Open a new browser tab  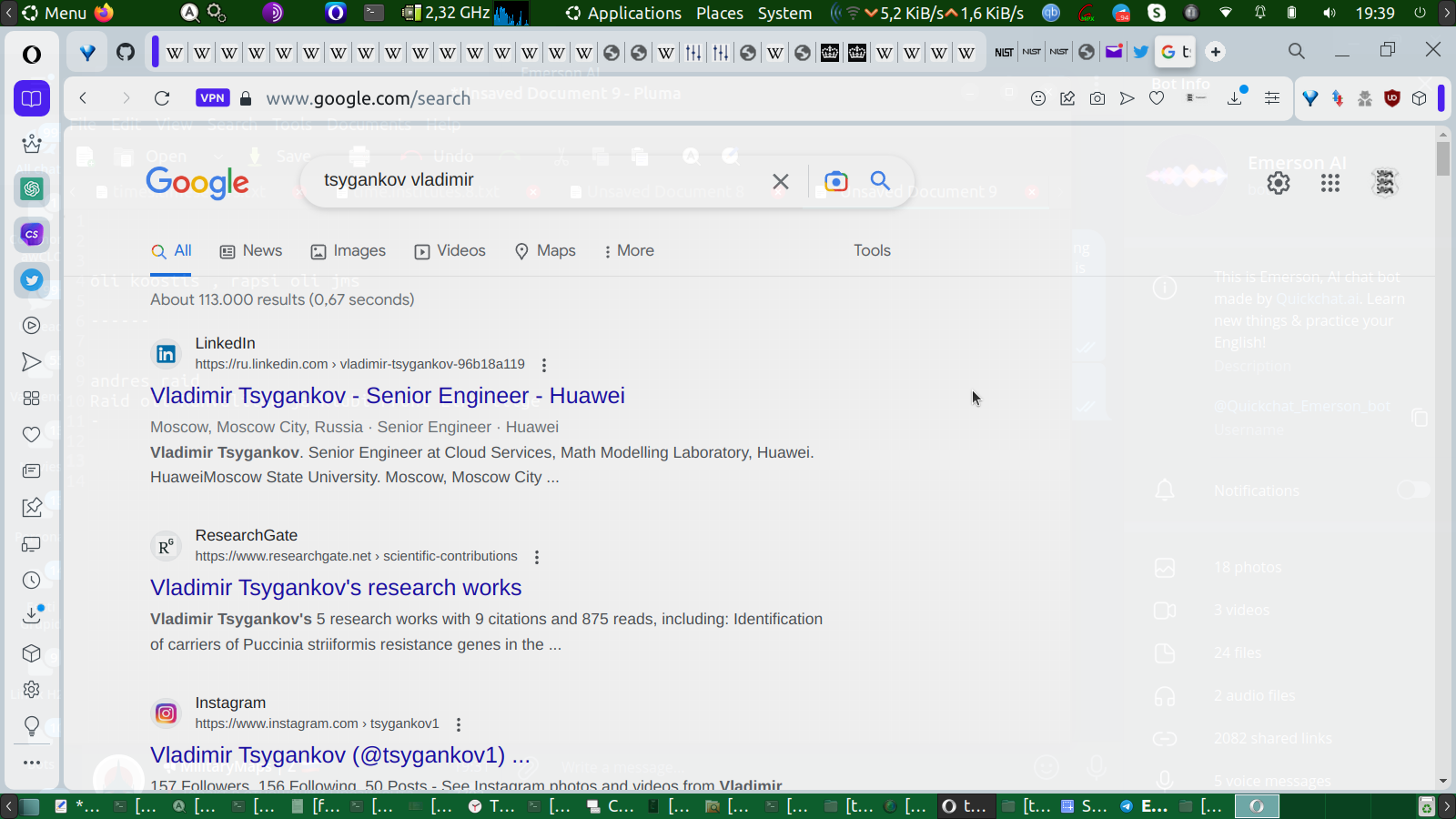pos(1216,52)
